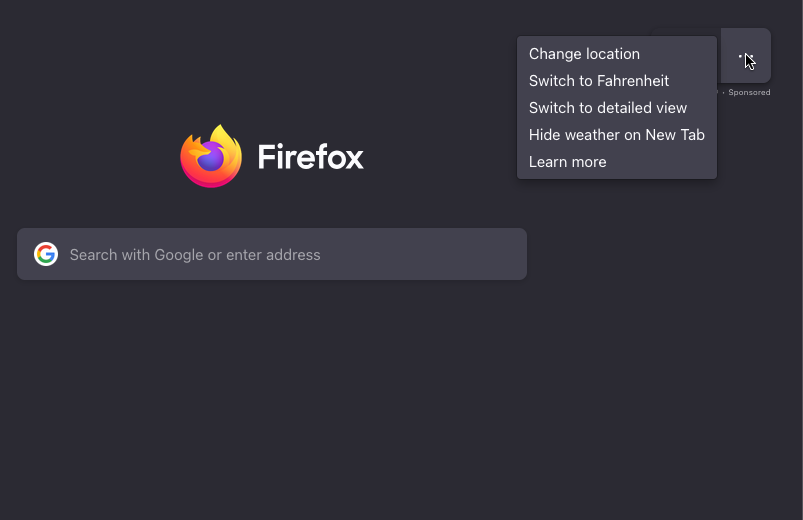Click the Firefox wordmark text

pos(310,157)
